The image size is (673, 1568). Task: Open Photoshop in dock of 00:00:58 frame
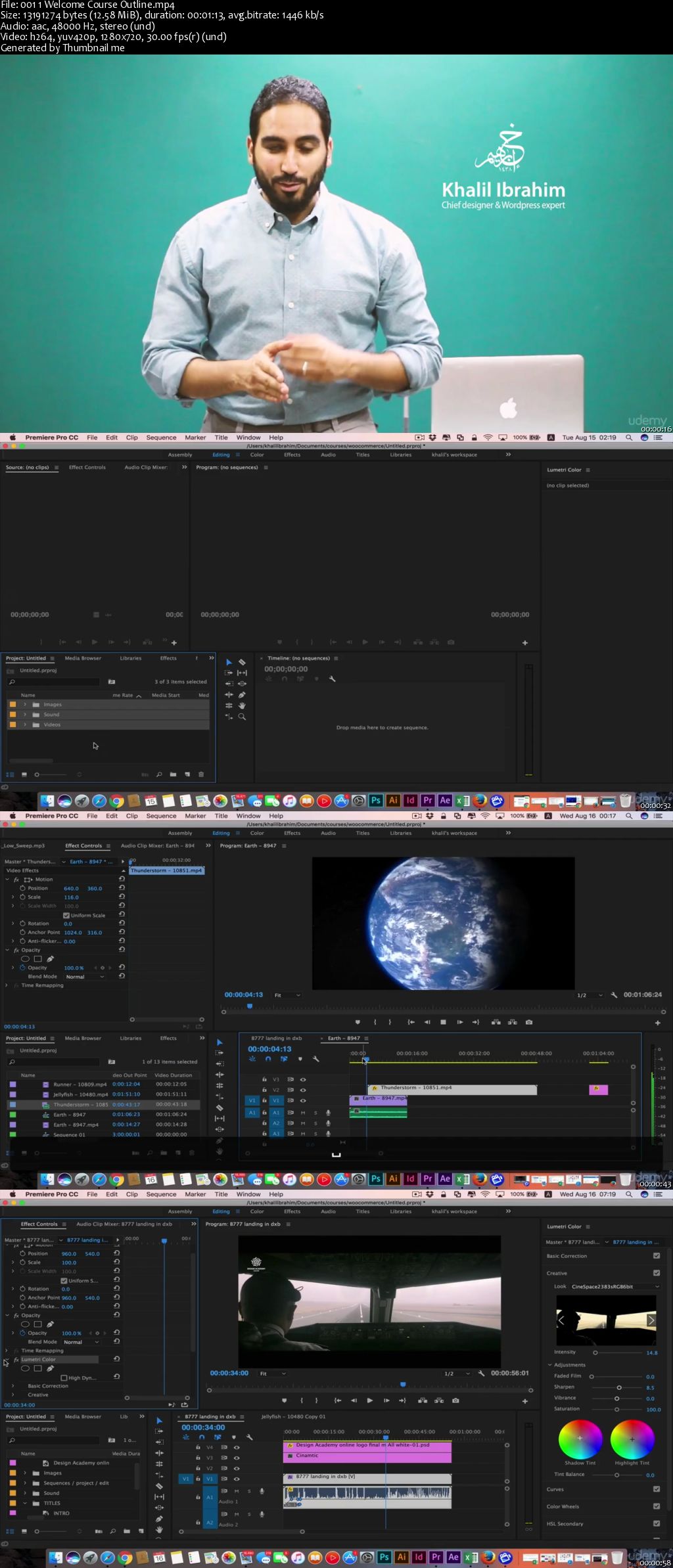[x=384, y=1557]
